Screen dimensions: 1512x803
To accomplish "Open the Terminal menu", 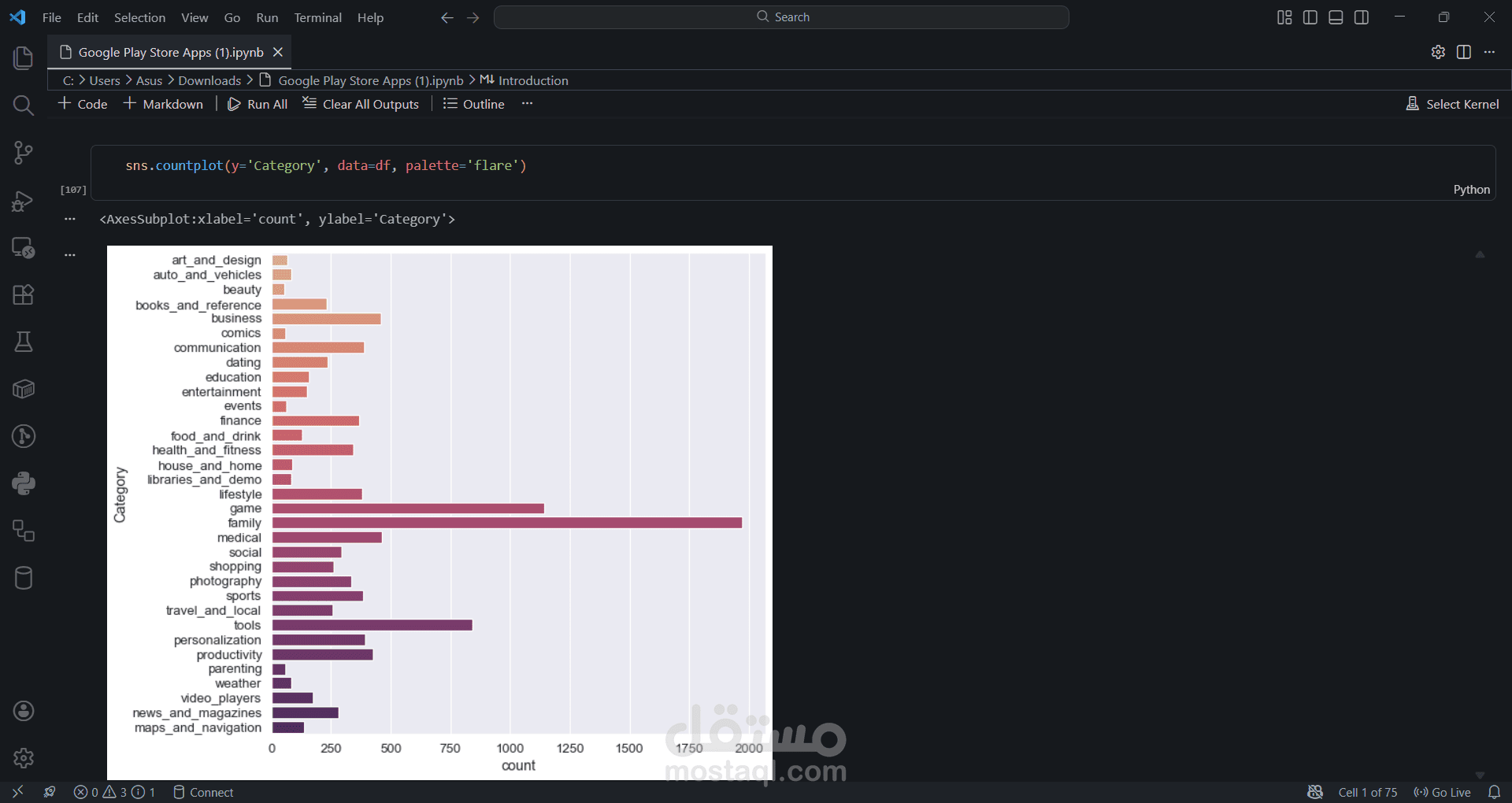I will click(x=317, y=17).
